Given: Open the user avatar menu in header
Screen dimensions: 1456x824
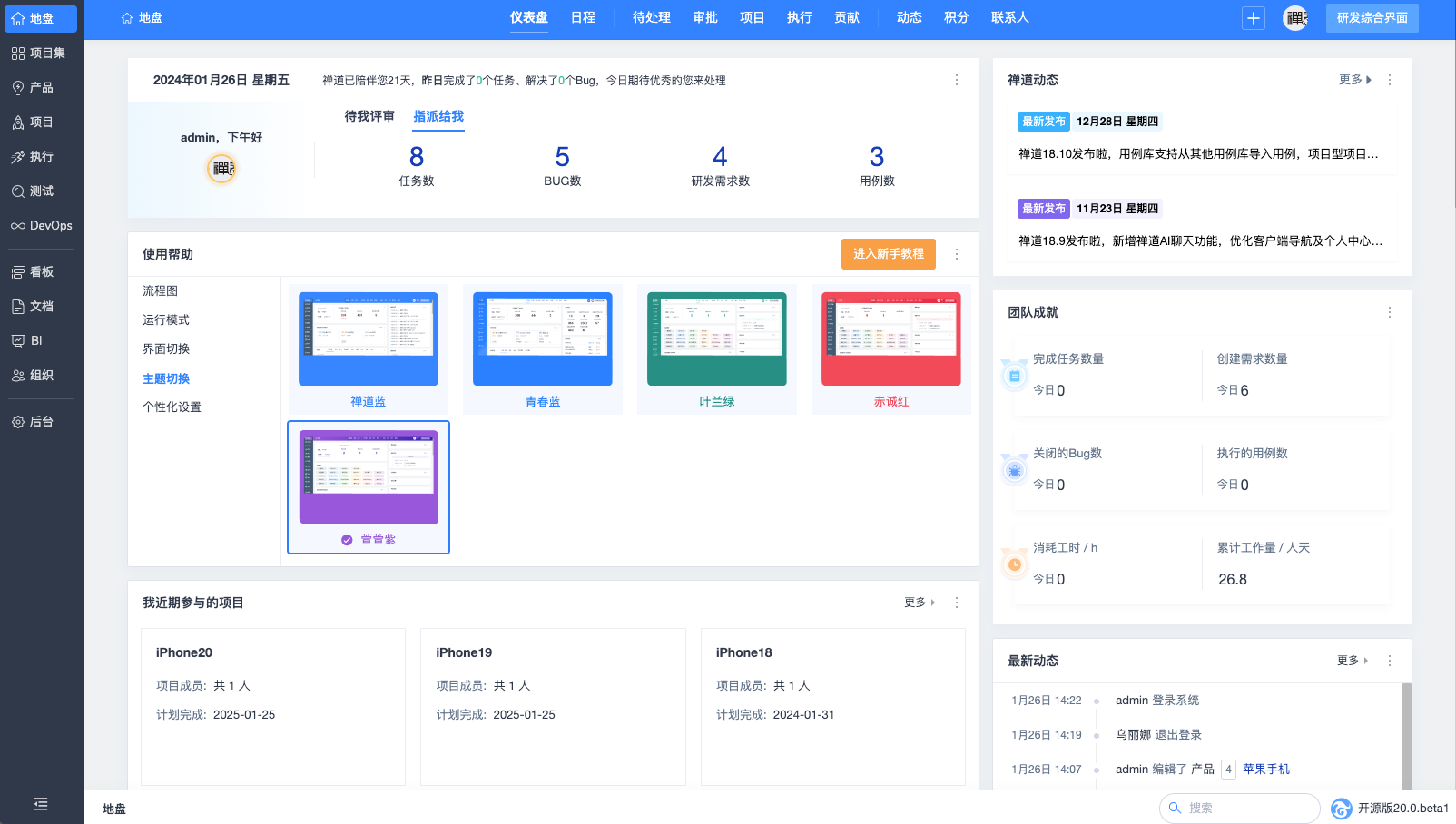Looking at the screenshot, I should pos(1295,18).
